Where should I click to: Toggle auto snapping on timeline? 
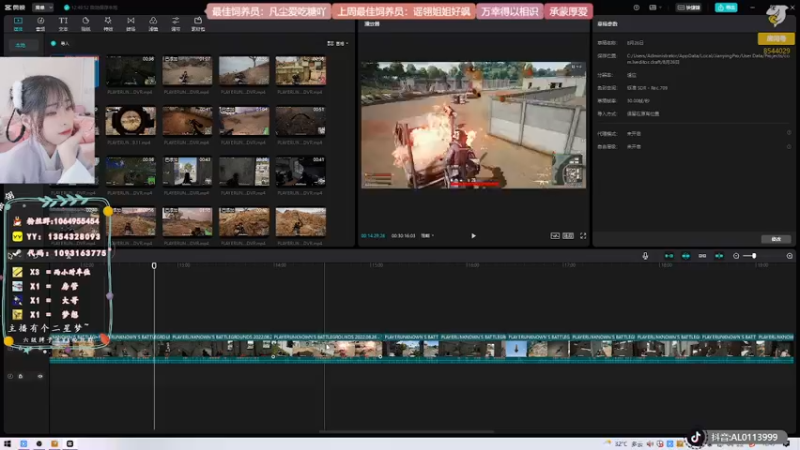pyautogui.click(x=686, y=256)
